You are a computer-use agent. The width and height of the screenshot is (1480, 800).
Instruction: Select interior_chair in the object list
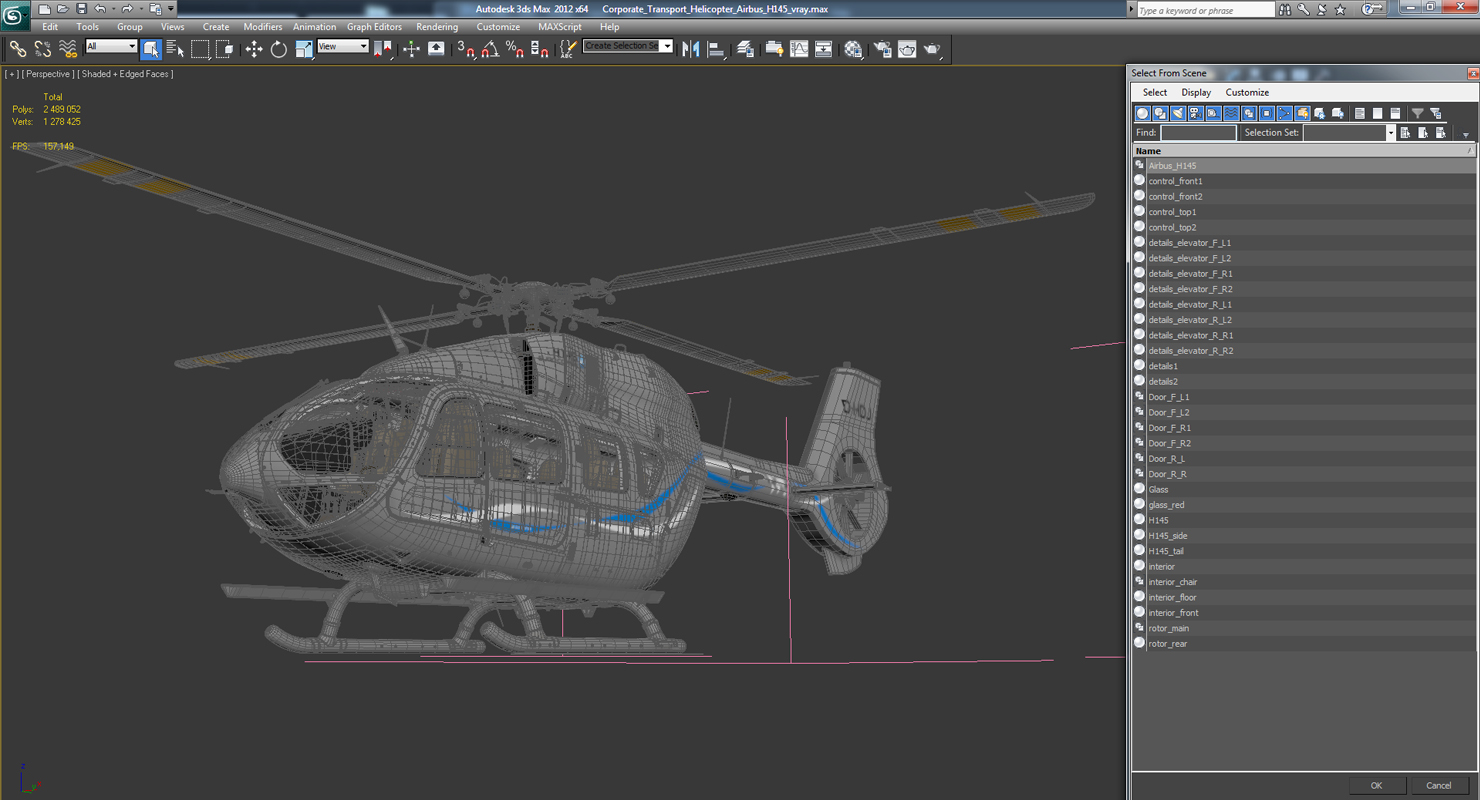pyautogui.click(x=1303, y=582)
